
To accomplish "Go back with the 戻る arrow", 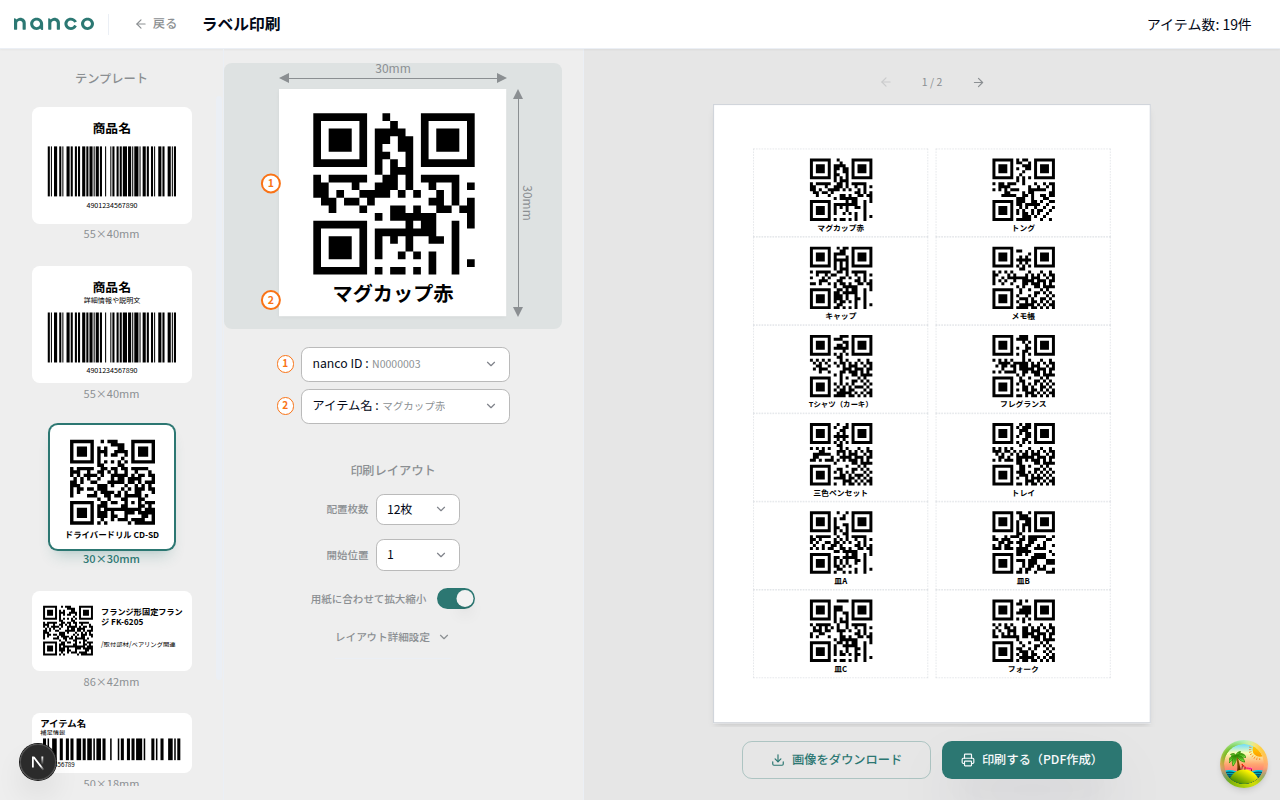I will click(x=156, y=24).
